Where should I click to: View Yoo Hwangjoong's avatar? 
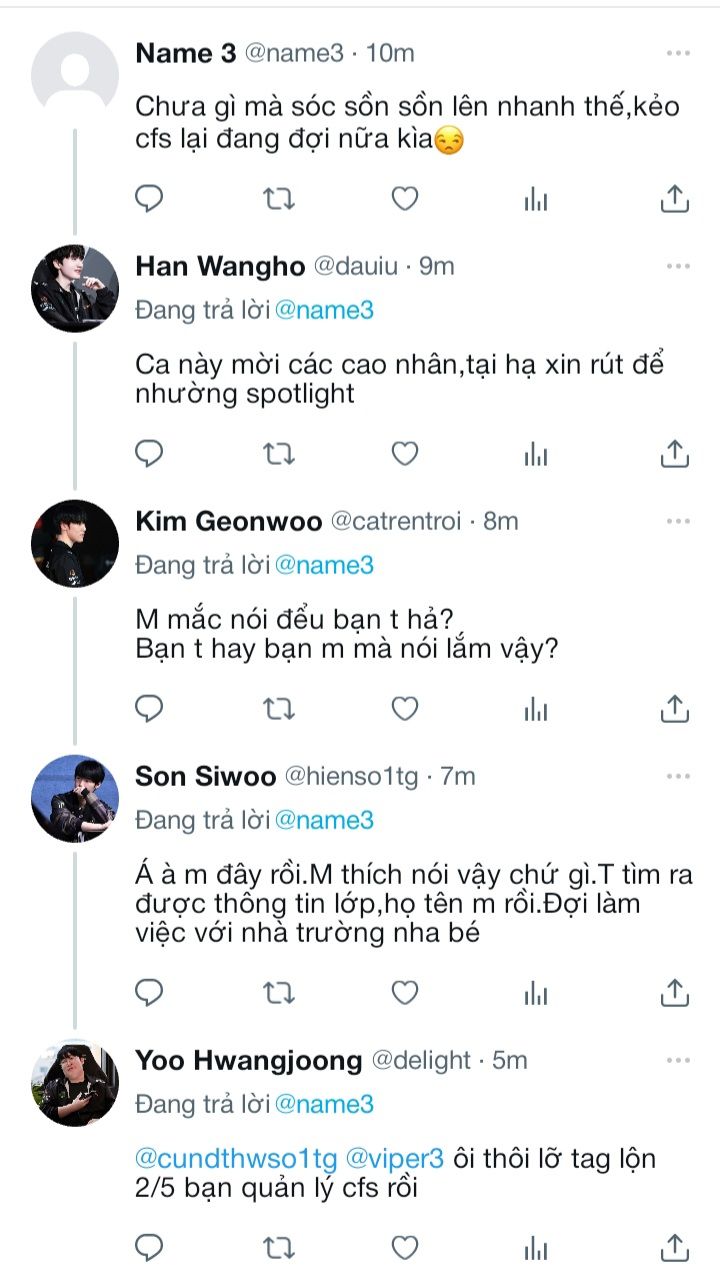click(75, 1083)
